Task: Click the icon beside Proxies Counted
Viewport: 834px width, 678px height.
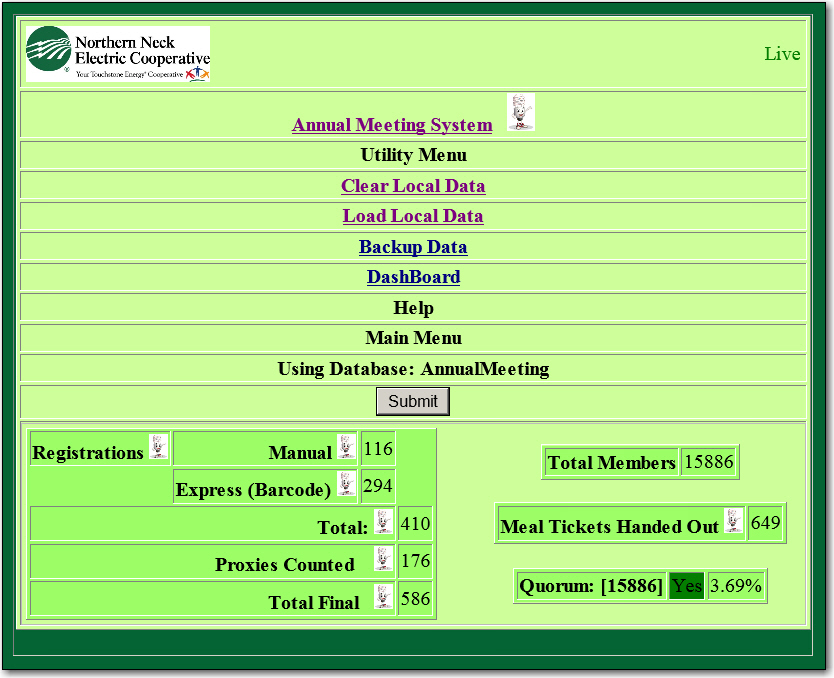Action: [x=384, y=559]
